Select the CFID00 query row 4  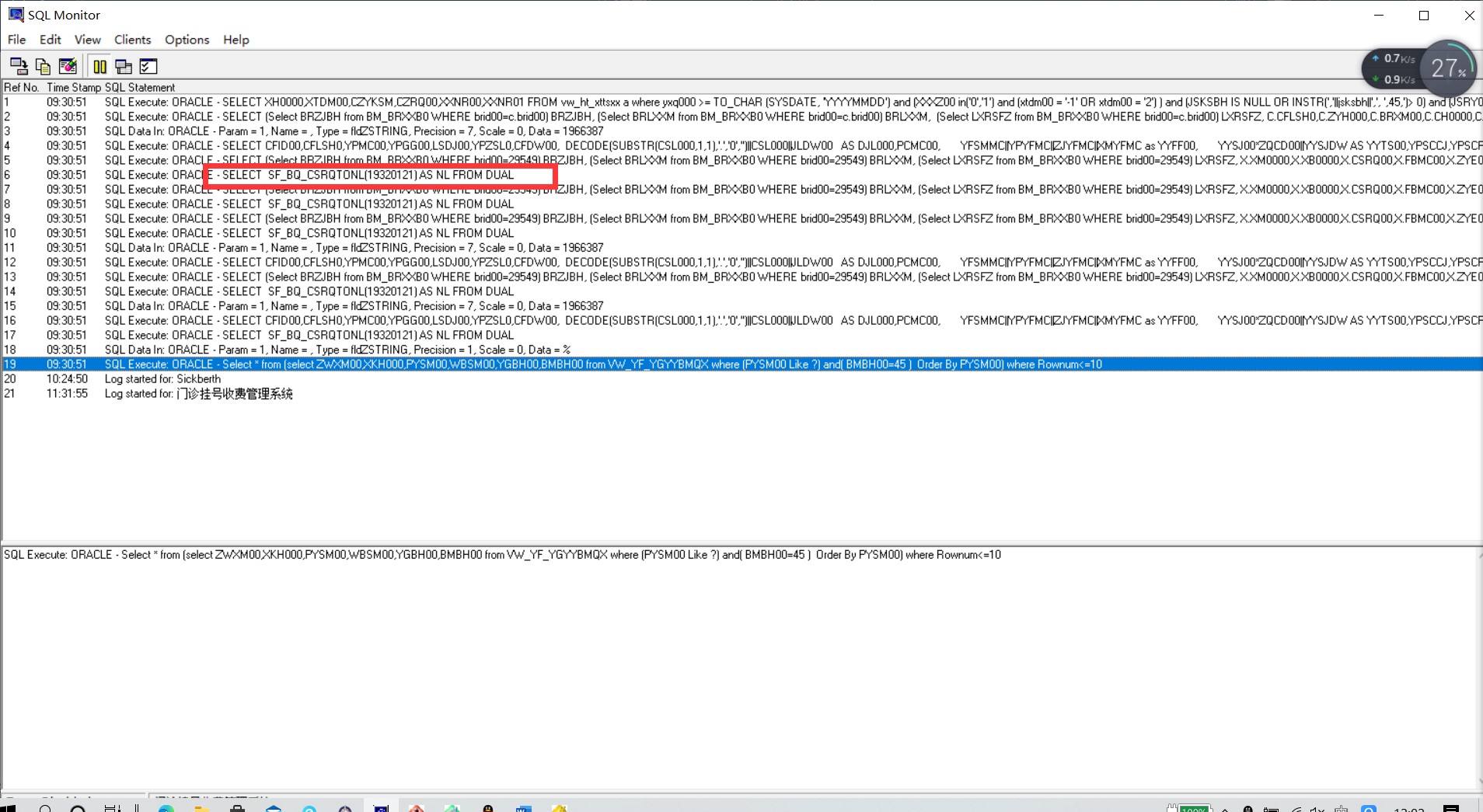tap(742, 145)
